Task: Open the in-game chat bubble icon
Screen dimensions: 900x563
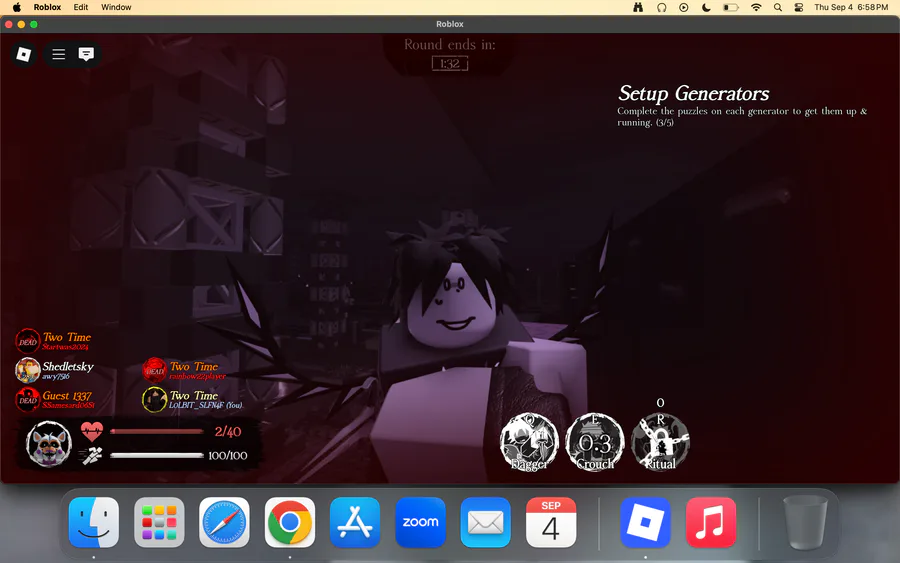Action: (x=86, y=55)
